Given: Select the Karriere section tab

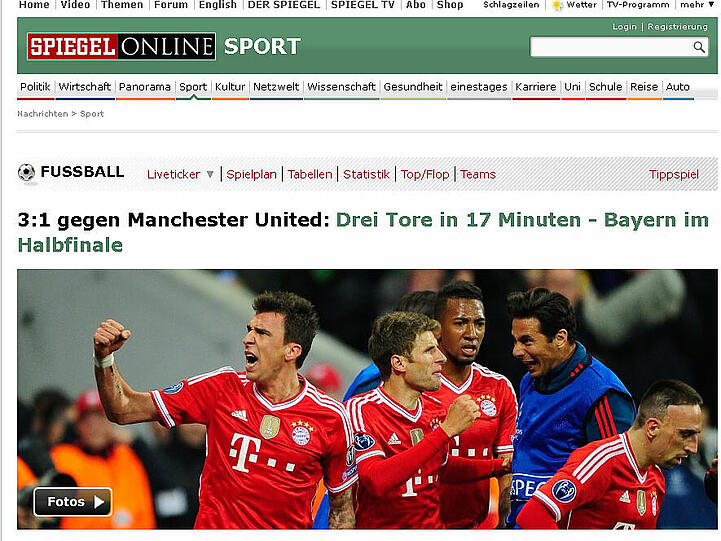Looking at the screenshot, I should click(x=536, y=87).
